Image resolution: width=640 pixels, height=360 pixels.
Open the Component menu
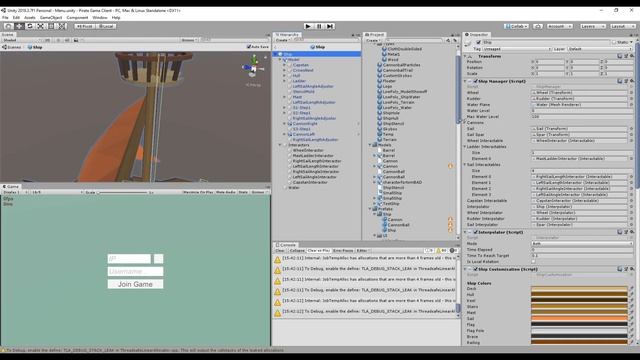coord(77,18)
